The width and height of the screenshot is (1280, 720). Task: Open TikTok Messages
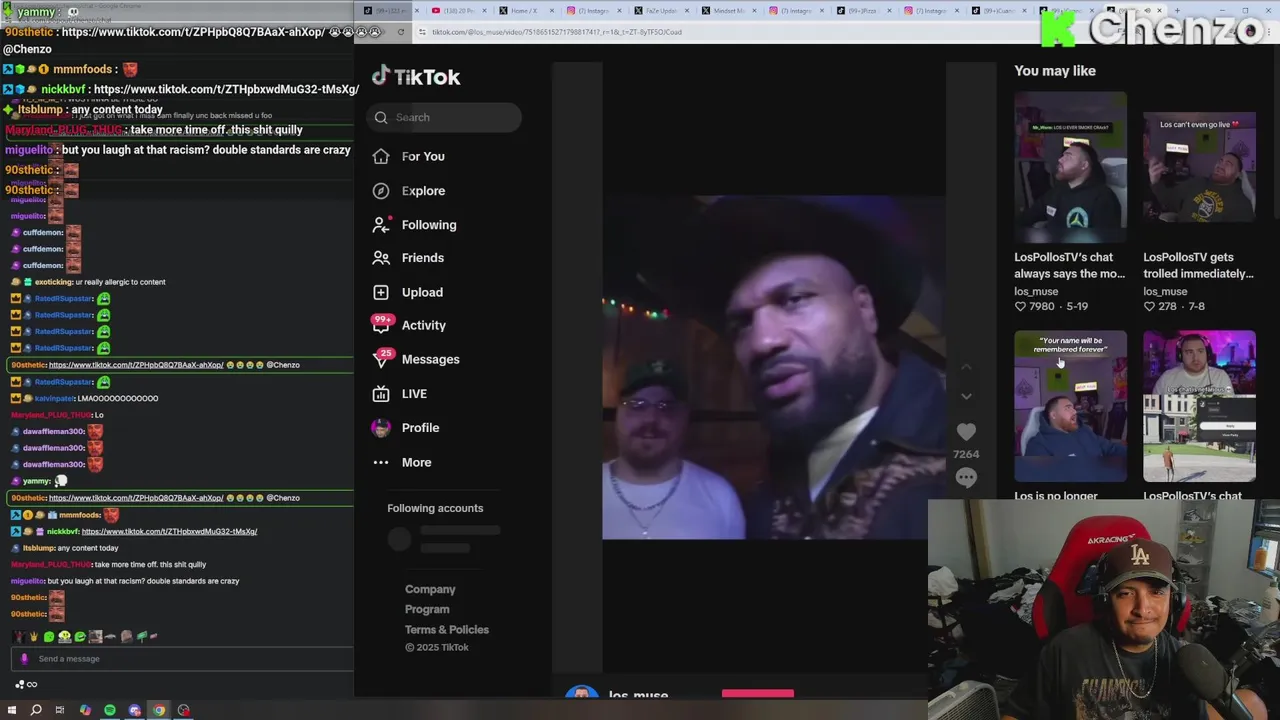pos(416,359)
